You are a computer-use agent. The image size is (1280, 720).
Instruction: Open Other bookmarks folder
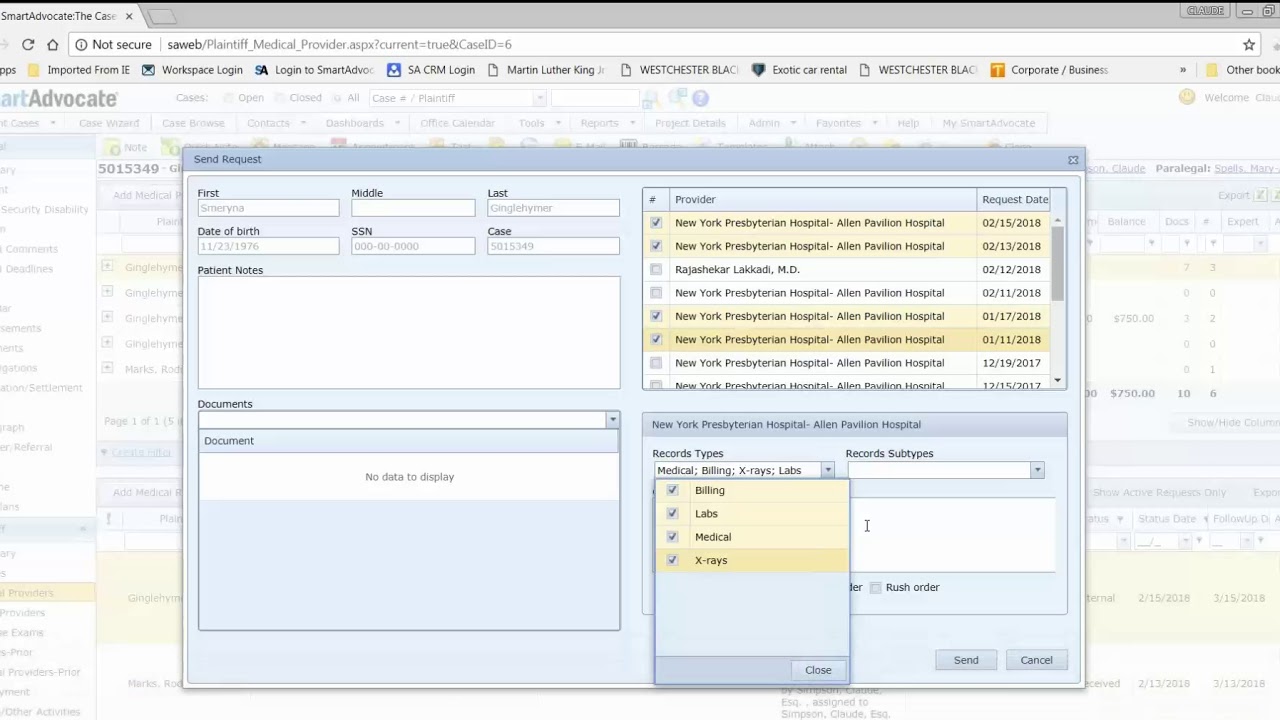point(1243,70)
